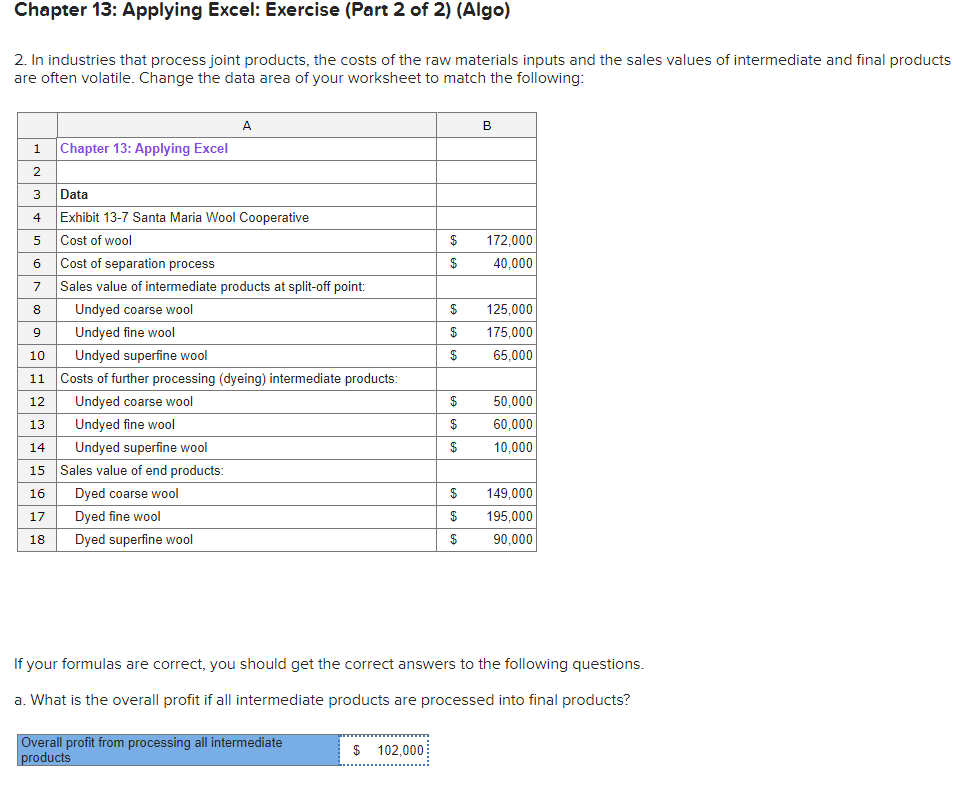Screen dimensions: 973x798
Task: Select the 'Data' cell in row 3
Action: (x=74, y=194)
